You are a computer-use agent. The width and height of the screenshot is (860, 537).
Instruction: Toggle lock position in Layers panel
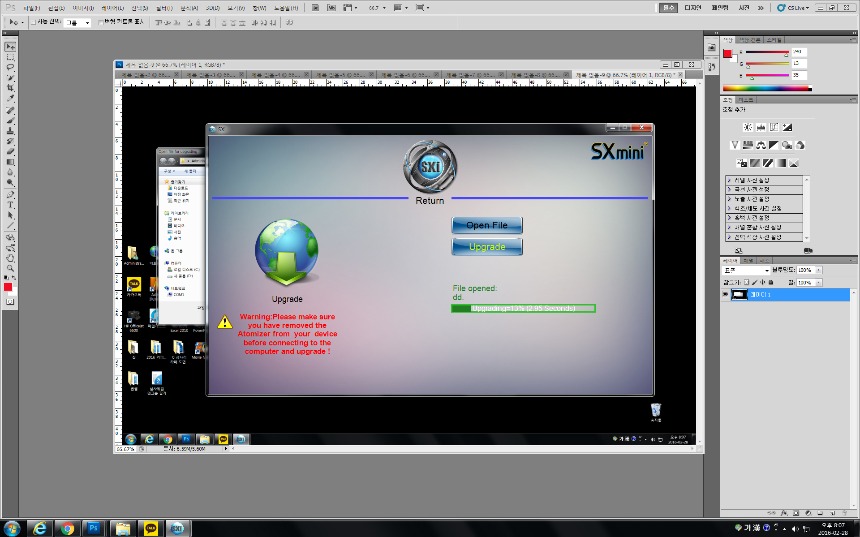click(x=763, y=282)
